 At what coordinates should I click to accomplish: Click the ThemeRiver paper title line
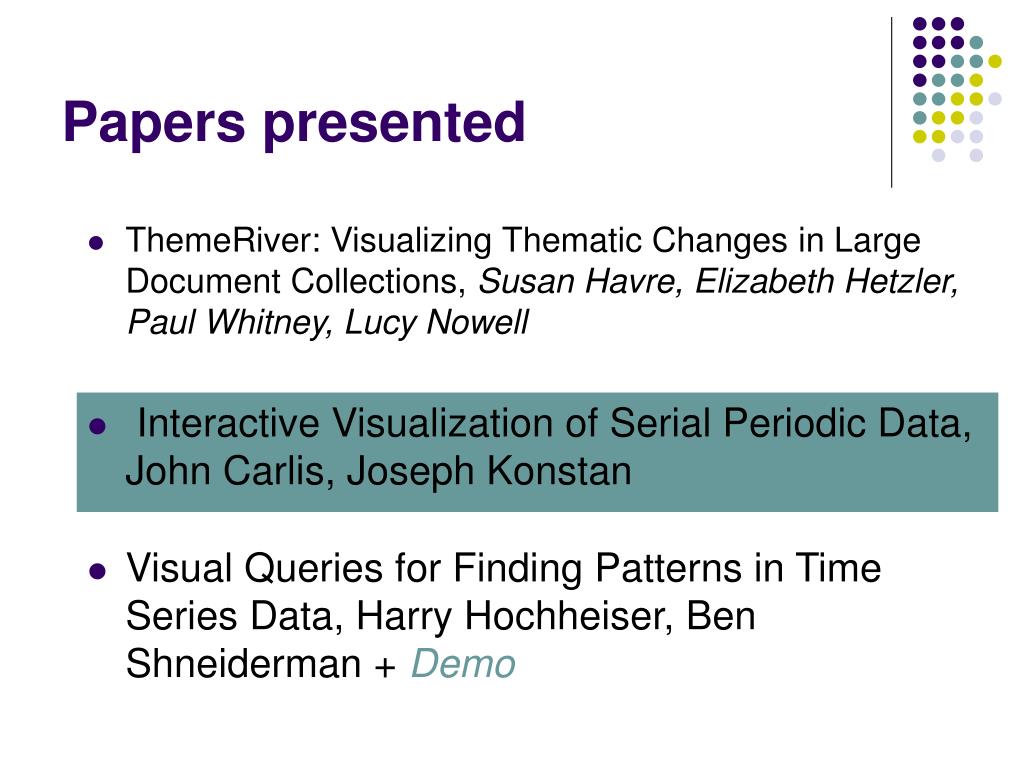[x=523, y=240]
